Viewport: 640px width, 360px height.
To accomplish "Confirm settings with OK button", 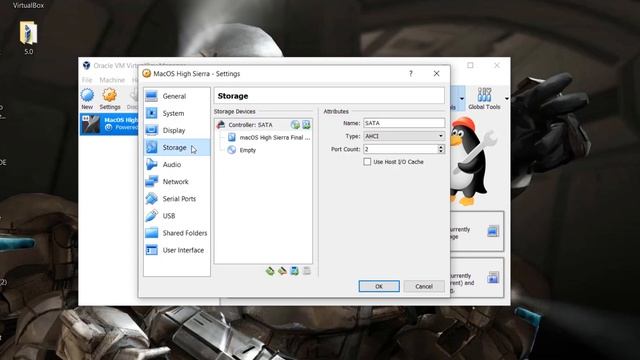I will (x=379, y=287).
